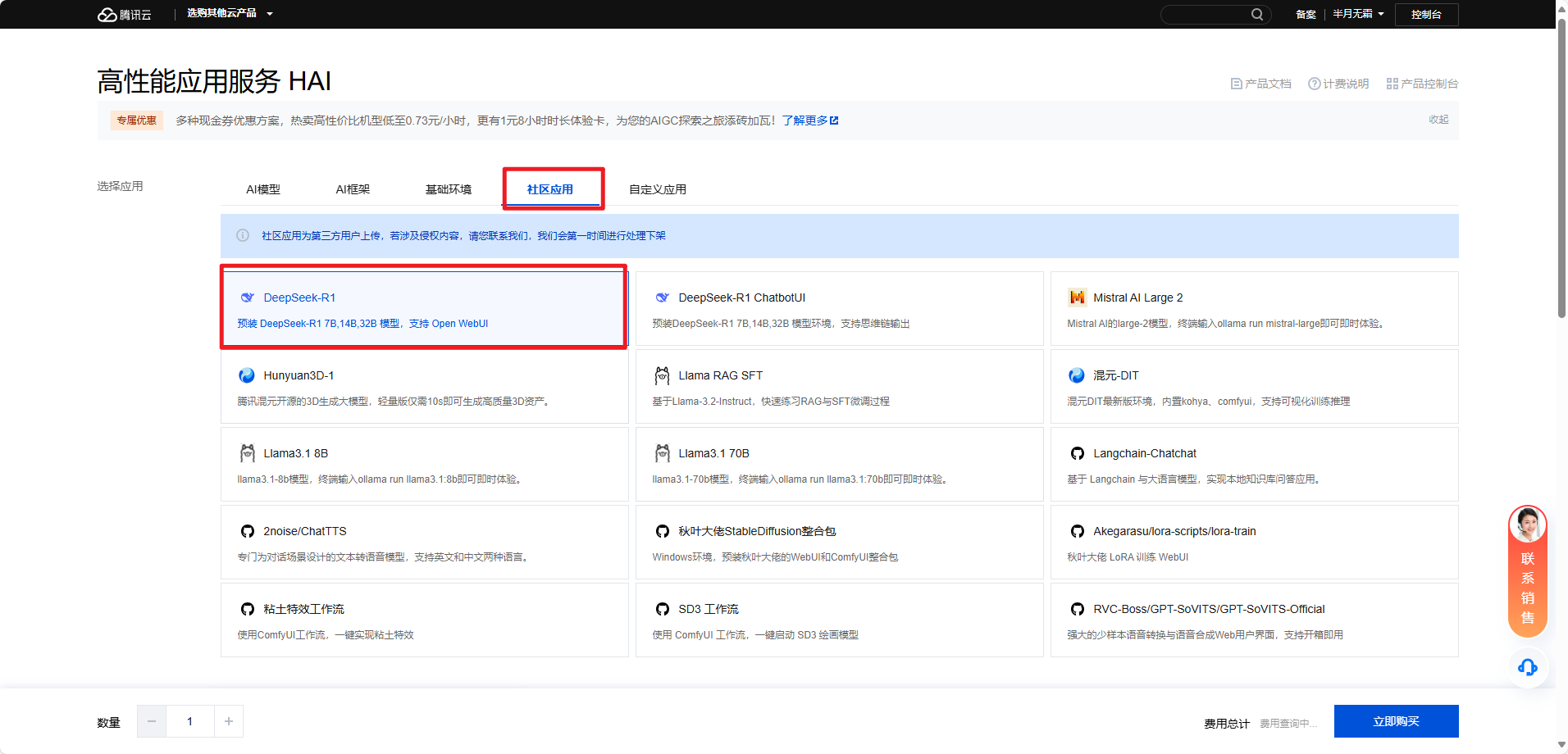Click the SD3 工作流 title text
Image resolution: width=1568 pixels, height=754 pixels.
[709, 609]
